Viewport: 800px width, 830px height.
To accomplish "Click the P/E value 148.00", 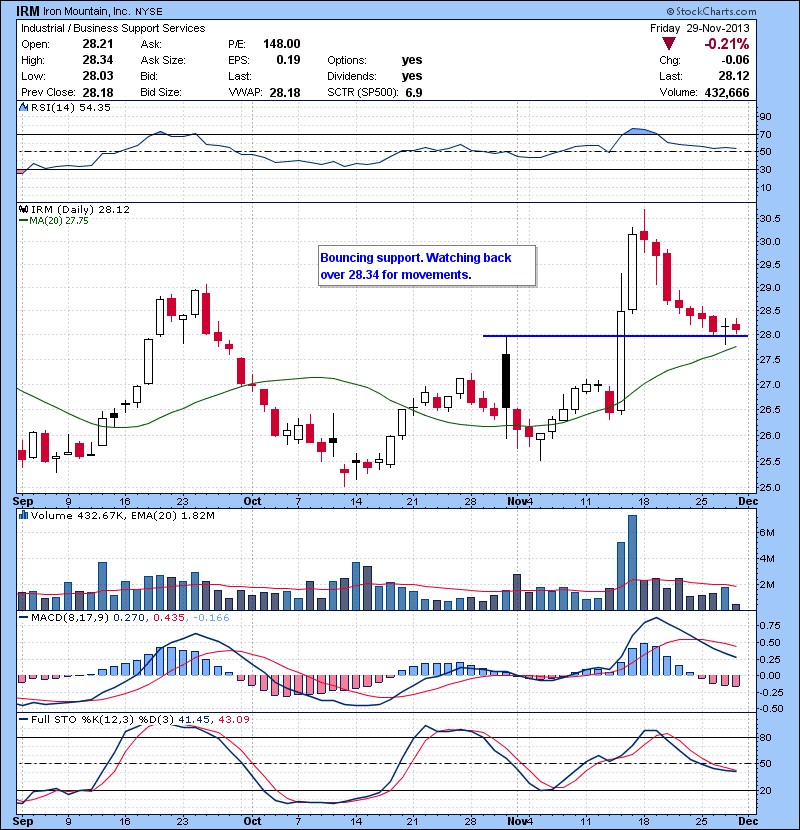I will [282, 44].
